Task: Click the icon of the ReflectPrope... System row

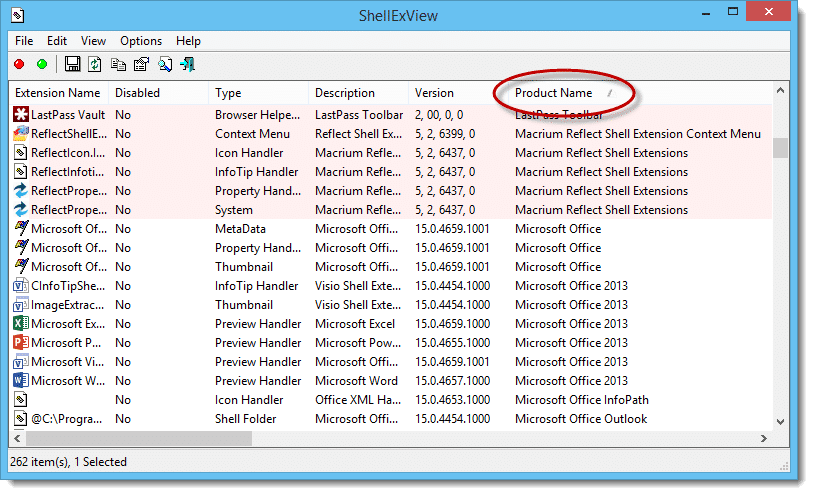Action: 21,209
